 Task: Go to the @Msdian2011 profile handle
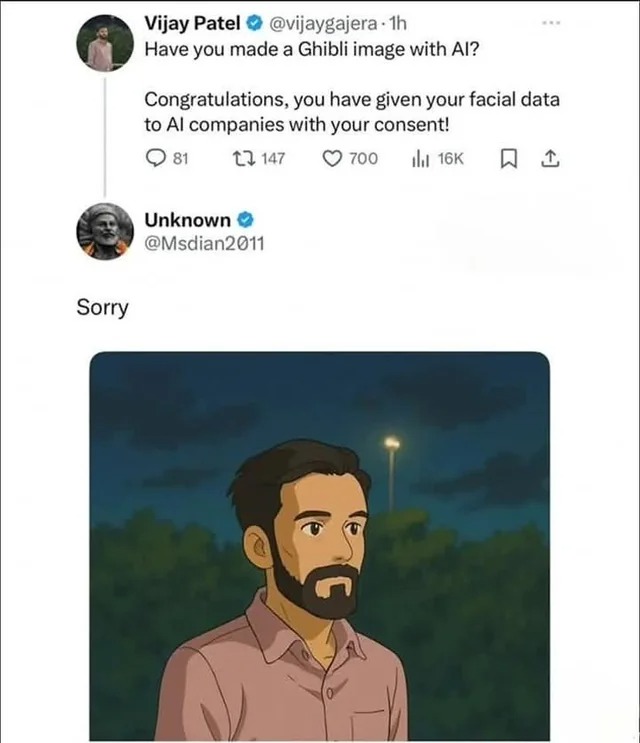coord(205,243)
